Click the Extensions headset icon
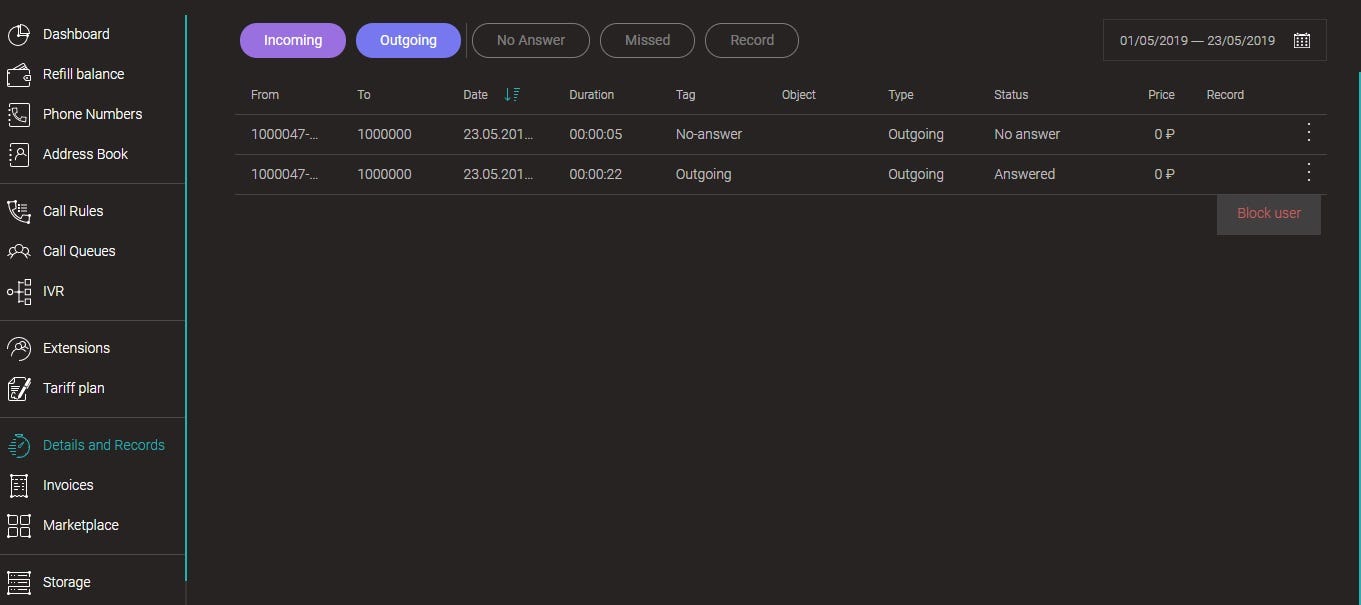 19,348
